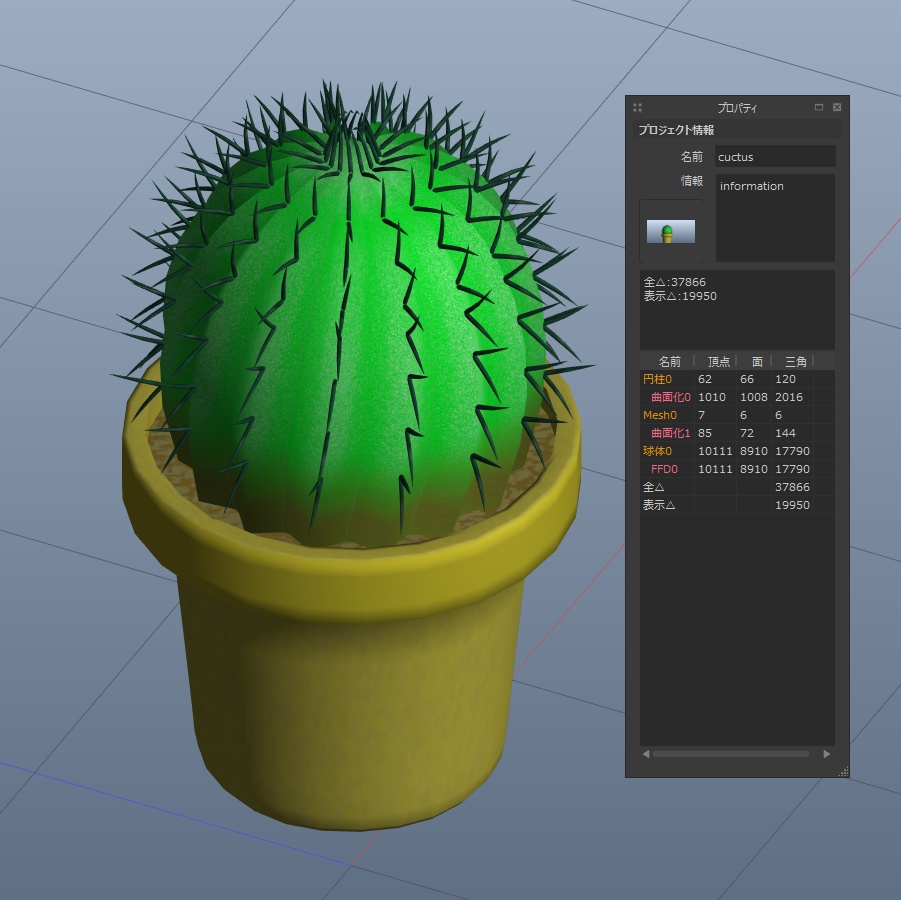The width and height of the screenshot is (901, 900).
Task: Click the 名前 field containing cuctus
Action: 775,156
